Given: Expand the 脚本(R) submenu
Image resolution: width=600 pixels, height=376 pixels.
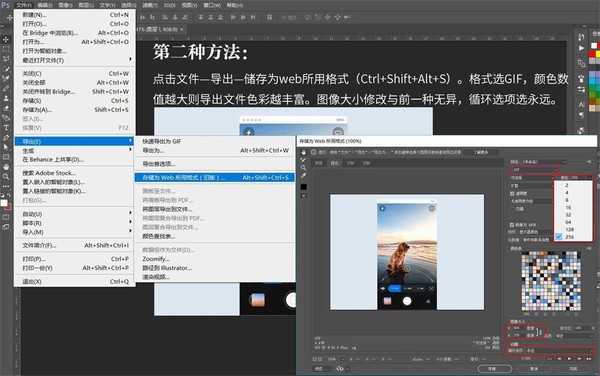Looking at the screenshot, I should click(x=75, y=223).
